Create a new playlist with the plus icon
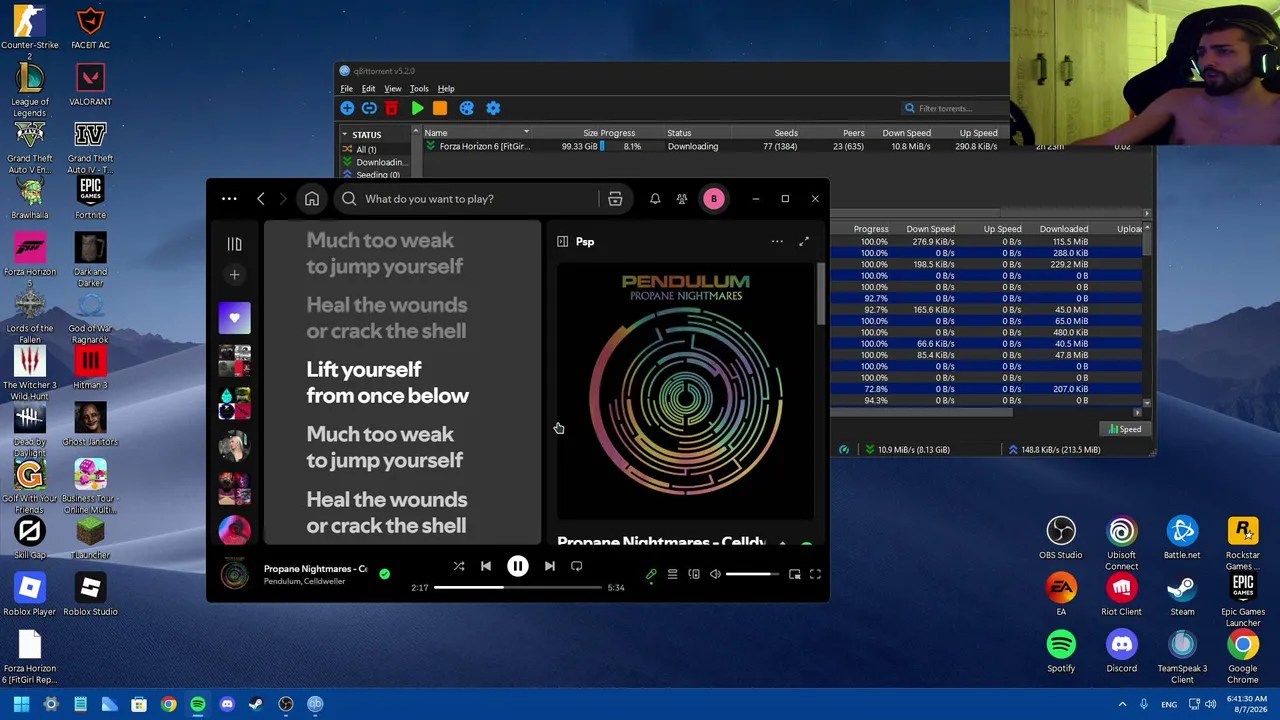The width and height of the screenshot is (1280, 720). pos(234,275)
